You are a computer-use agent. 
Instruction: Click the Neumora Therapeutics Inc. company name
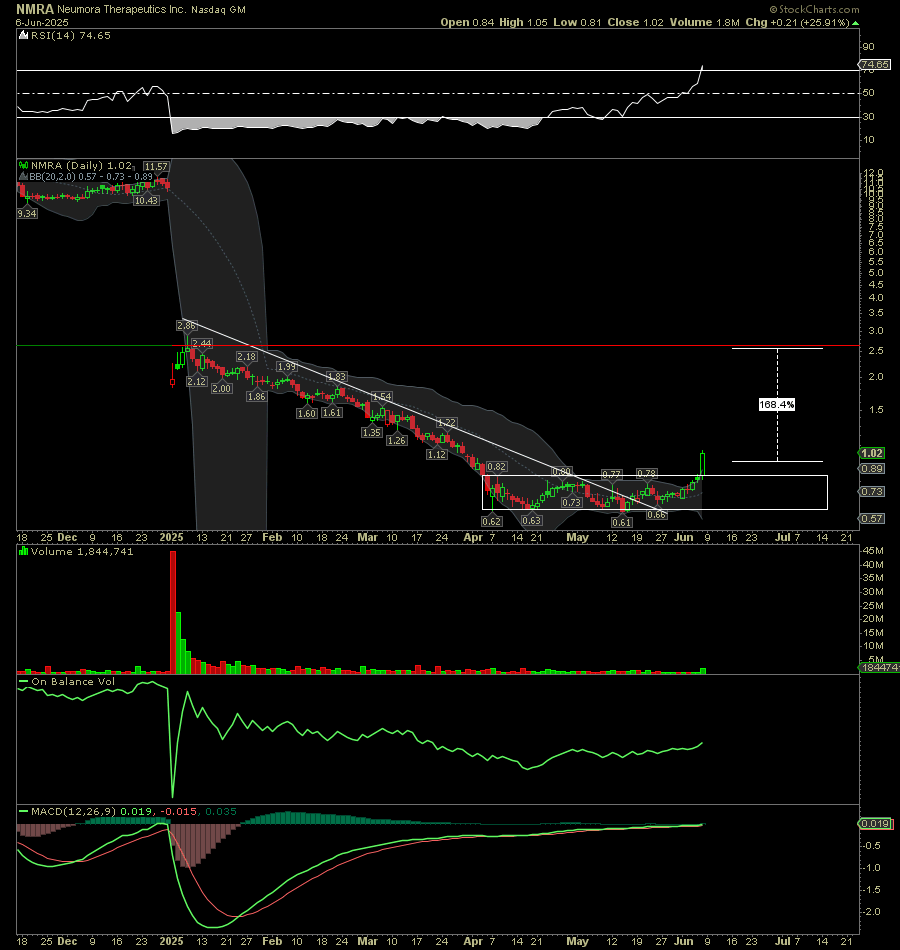tap(122, 10)
